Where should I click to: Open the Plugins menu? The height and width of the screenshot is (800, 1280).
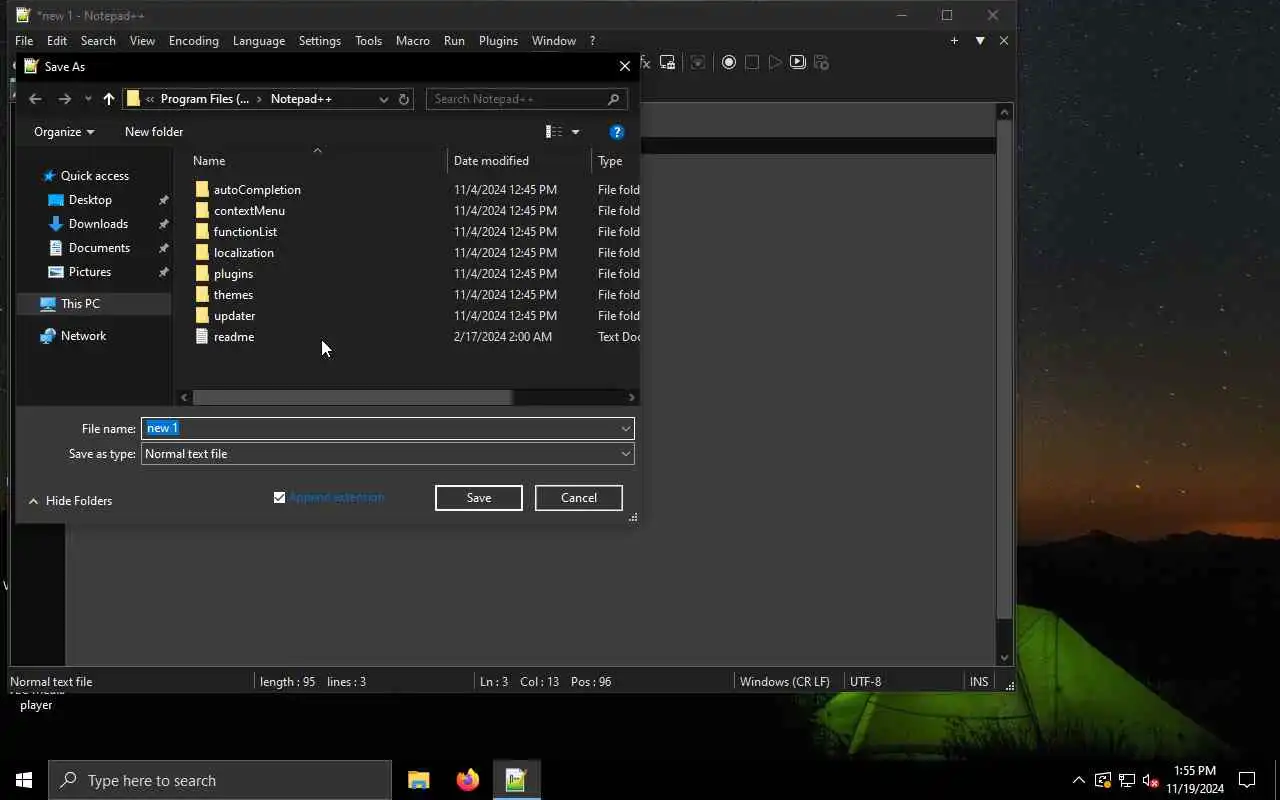pos(498,41)
